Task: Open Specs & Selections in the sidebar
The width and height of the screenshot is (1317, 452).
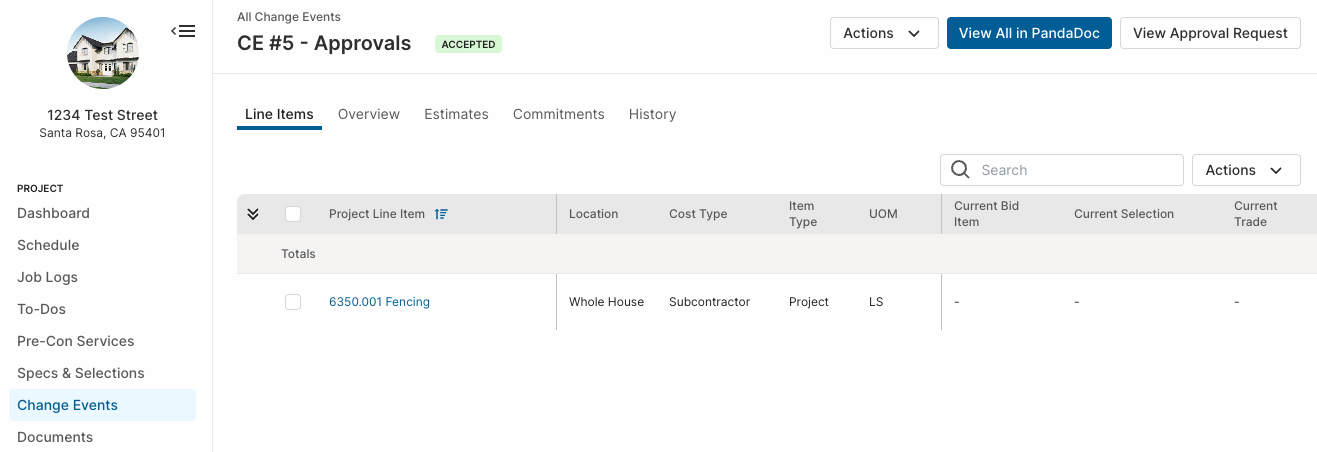Action: click(81, 373)
